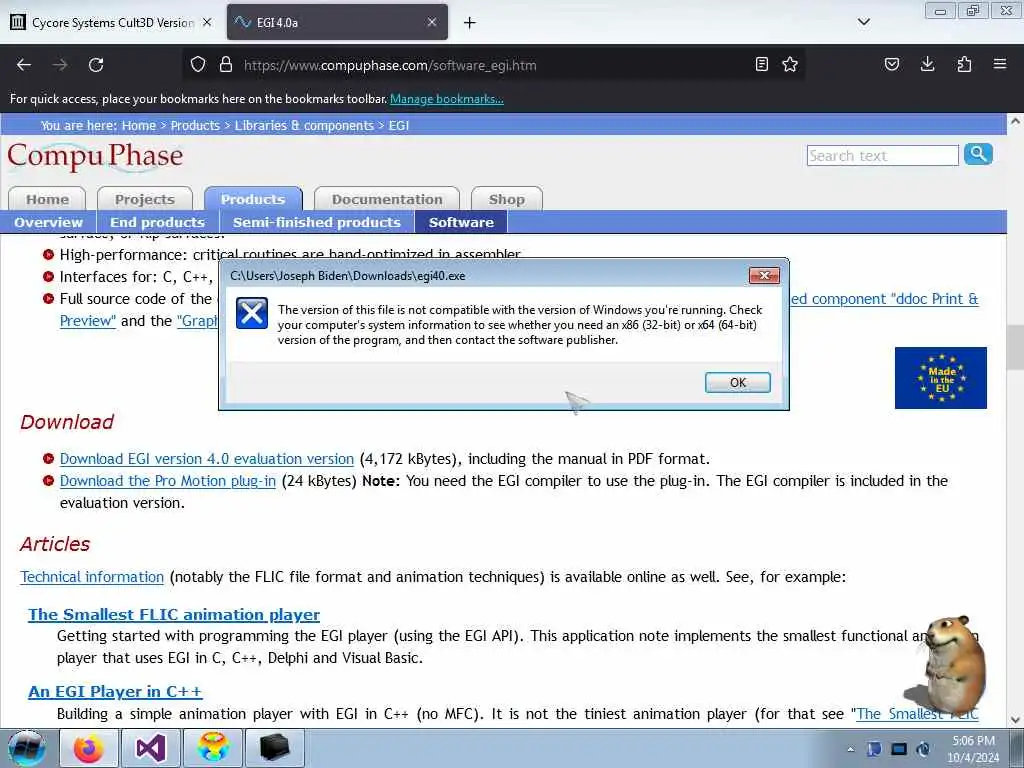The width and height of the screenshot is (1024, 768).
Task: Open a new browser tab
Action: click(470, 23)
